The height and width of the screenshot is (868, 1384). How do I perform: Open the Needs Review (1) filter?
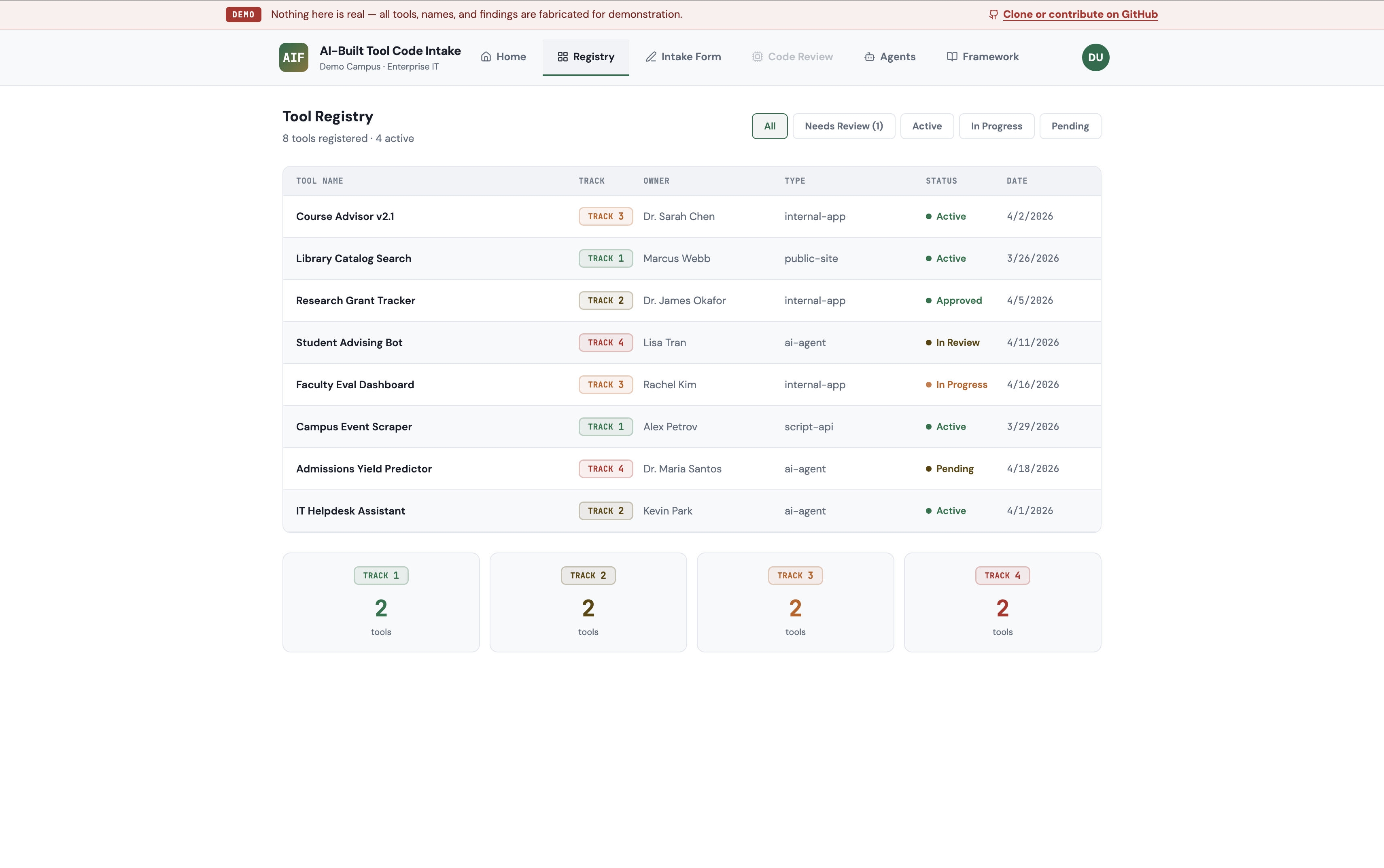843,126
